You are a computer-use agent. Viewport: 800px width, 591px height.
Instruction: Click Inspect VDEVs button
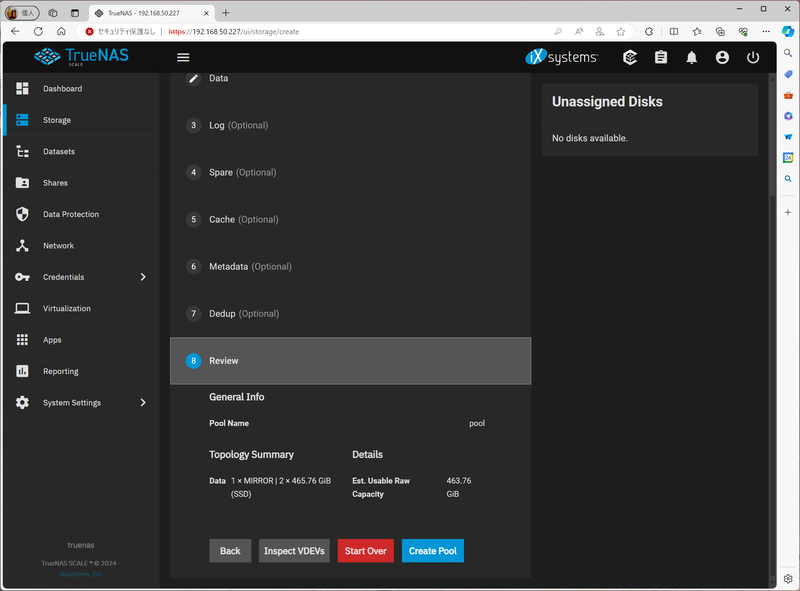tap(294, 551)
